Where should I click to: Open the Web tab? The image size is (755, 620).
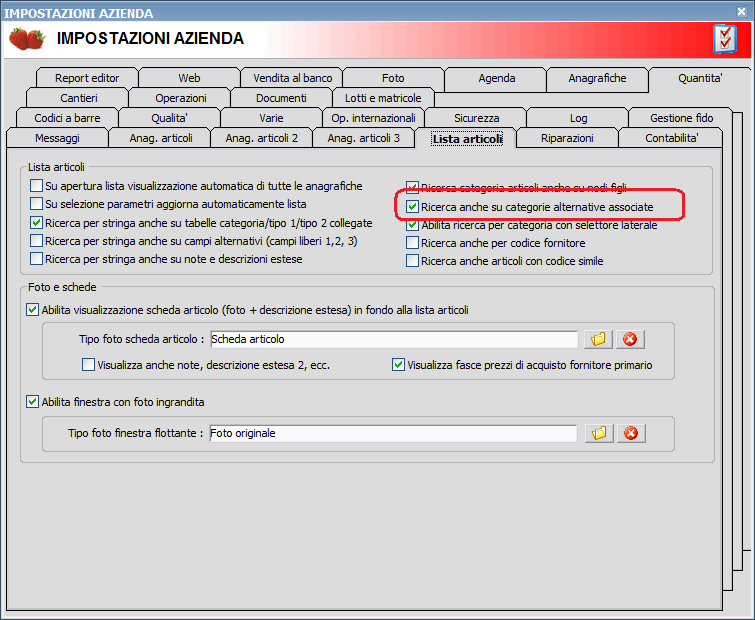189,78
